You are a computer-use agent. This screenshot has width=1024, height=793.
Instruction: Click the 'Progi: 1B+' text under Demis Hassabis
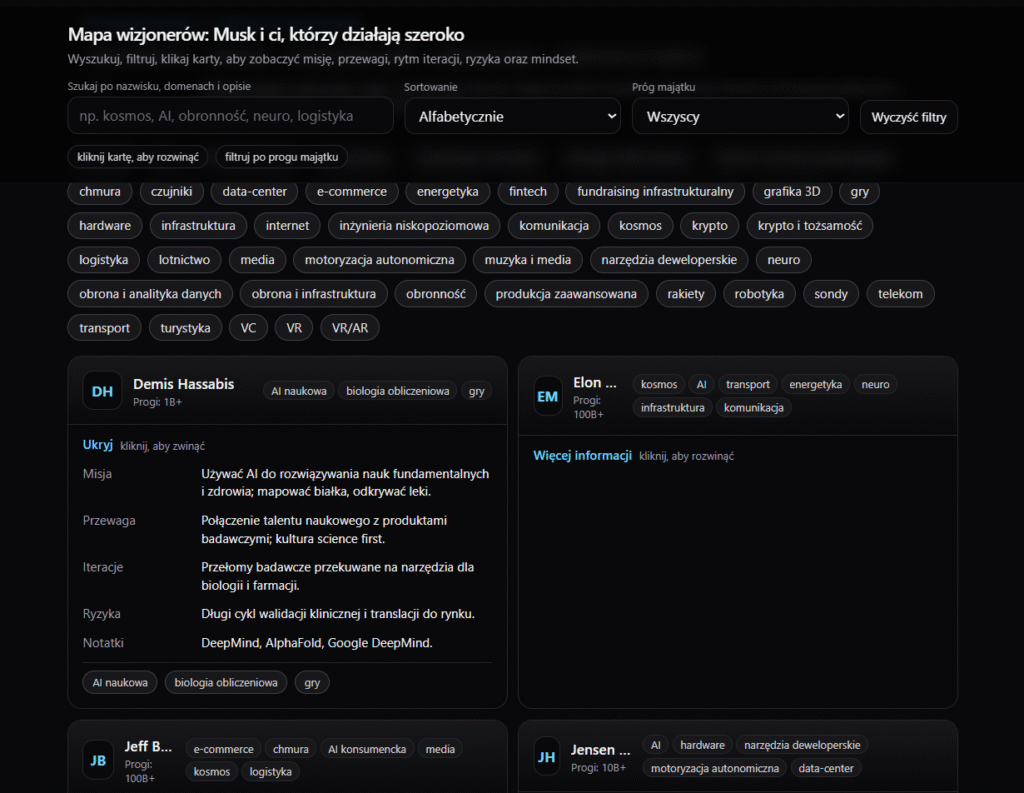[157, 402]
